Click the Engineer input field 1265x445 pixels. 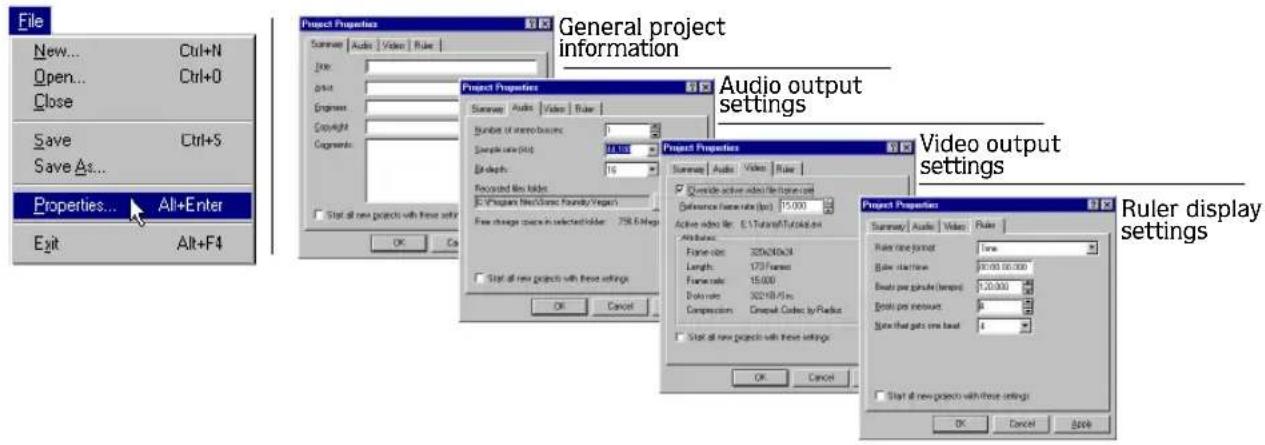pos(411,108)
